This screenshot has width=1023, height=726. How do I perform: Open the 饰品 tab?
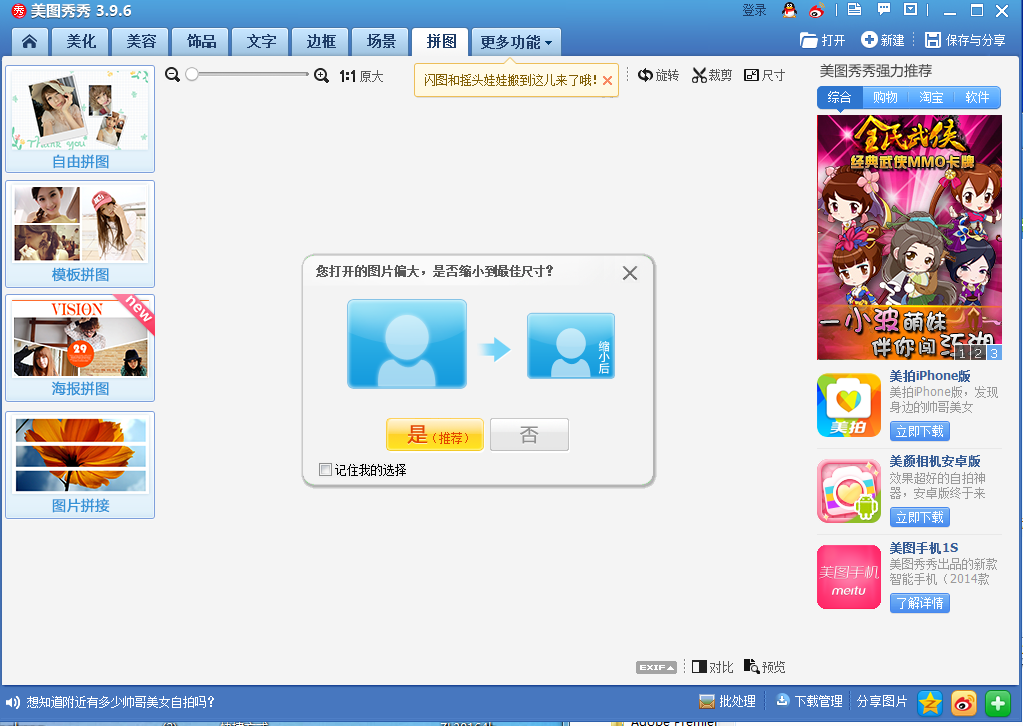coord(201,42)
